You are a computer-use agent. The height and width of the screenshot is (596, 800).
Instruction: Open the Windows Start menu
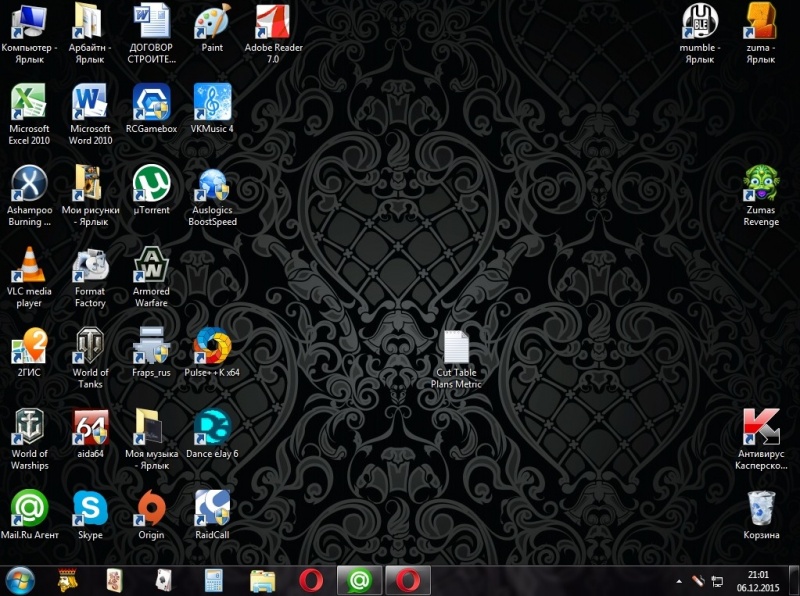coord(20,579)
